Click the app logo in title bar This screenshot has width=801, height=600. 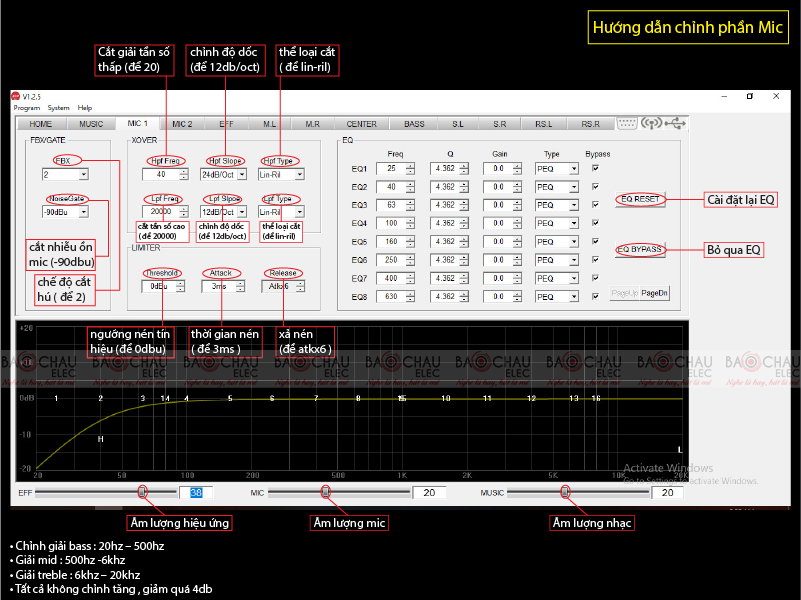click(x=16, y=96)
